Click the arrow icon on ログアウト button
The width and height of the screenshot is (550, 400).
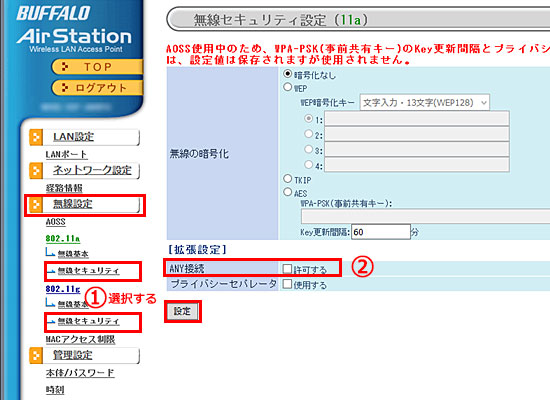(x=65, y=87)
